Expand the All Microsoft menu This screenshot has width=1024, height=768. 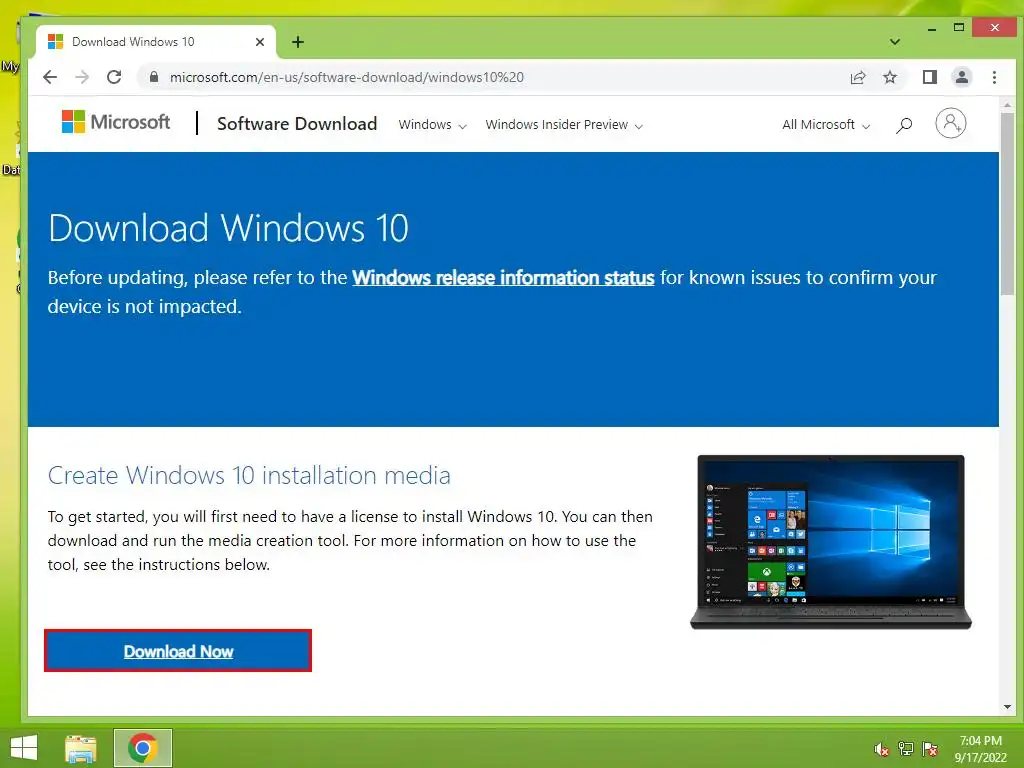pyautogui.click(x=825, y=125)
